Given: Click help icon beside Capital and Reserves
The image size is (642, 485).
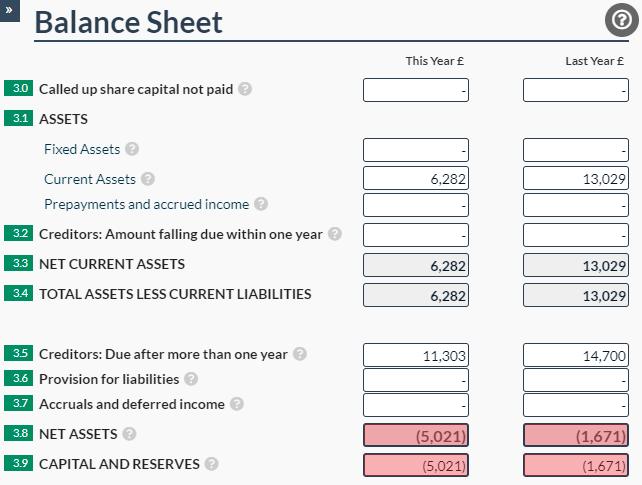Looking at the screenshot, I should [x=211, y=464].
